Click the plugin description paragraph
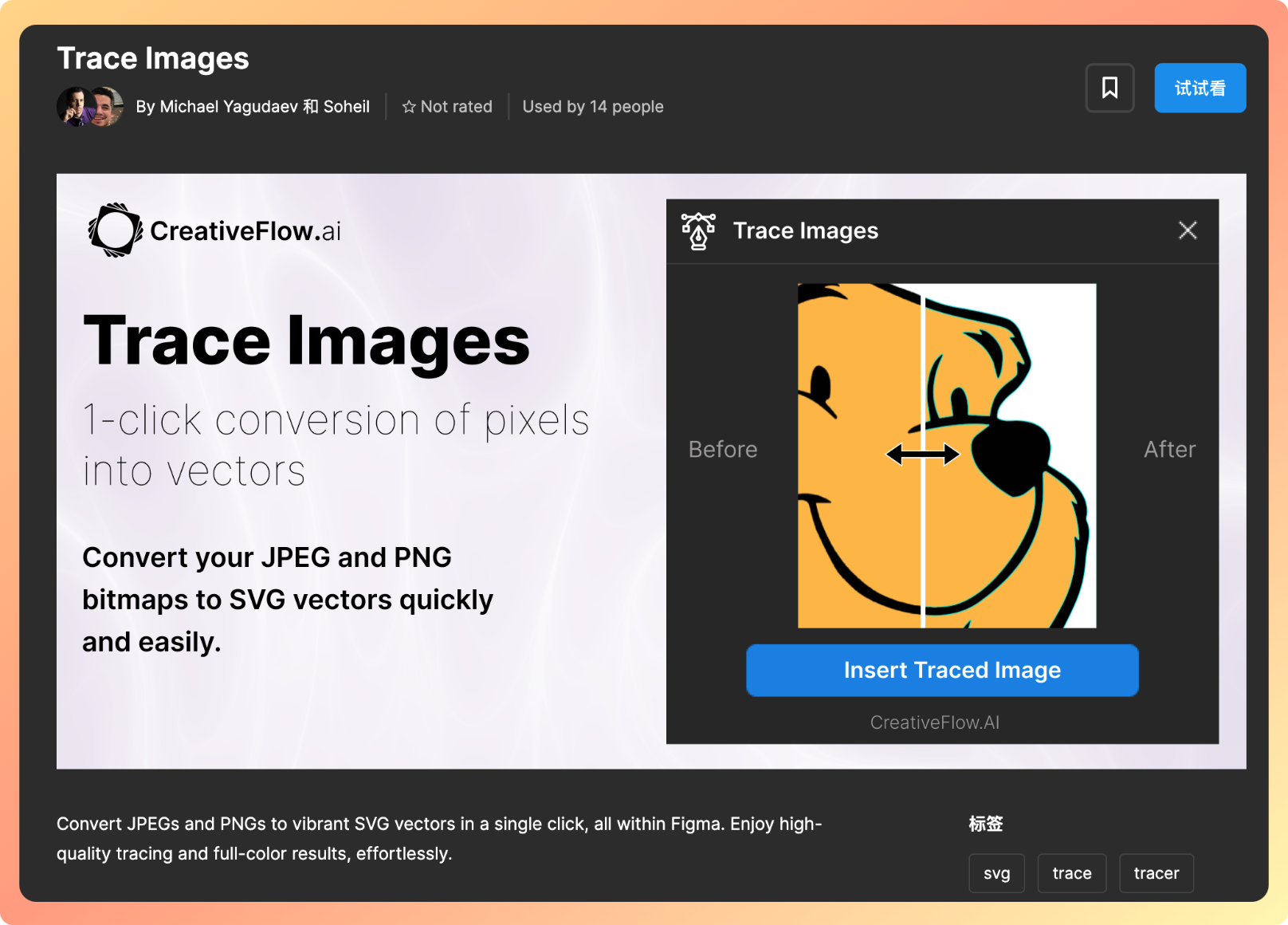The width and height of the screenshot is (1288, 925). (x=439, y=839)
